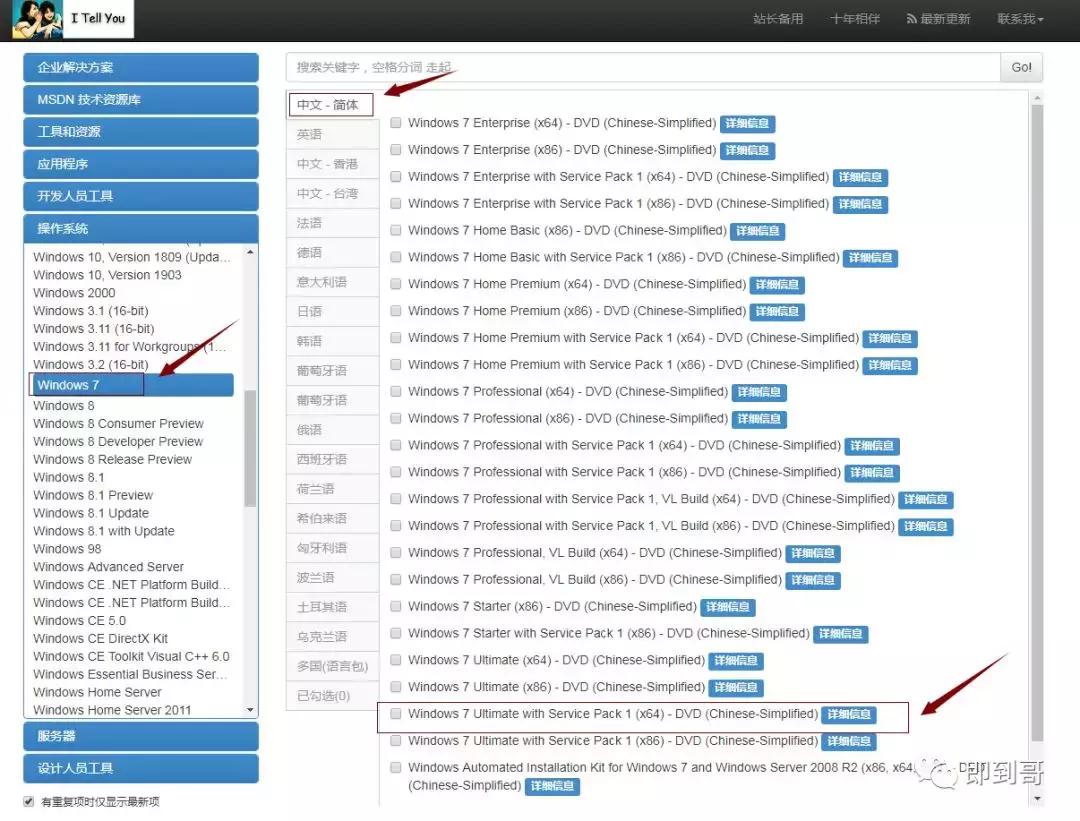Open the 最新更新 RSS link
The height and width of the screenshot is (821, 1080).
coord(938,19)
